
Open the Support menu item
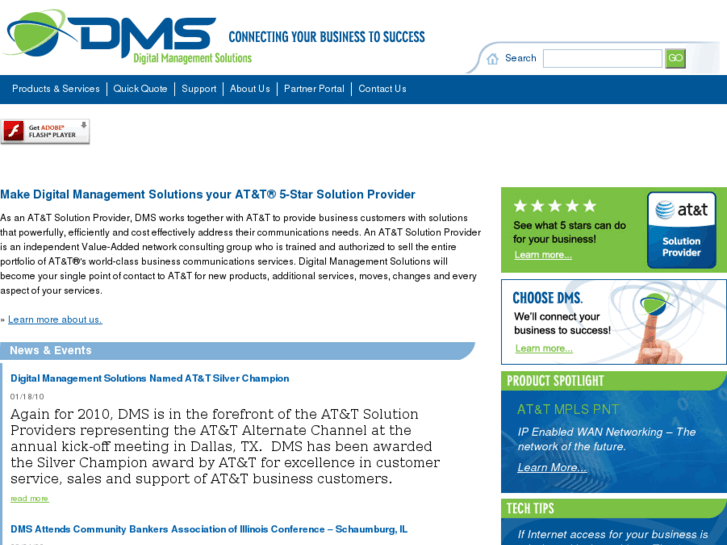click(x=199, y=89)
